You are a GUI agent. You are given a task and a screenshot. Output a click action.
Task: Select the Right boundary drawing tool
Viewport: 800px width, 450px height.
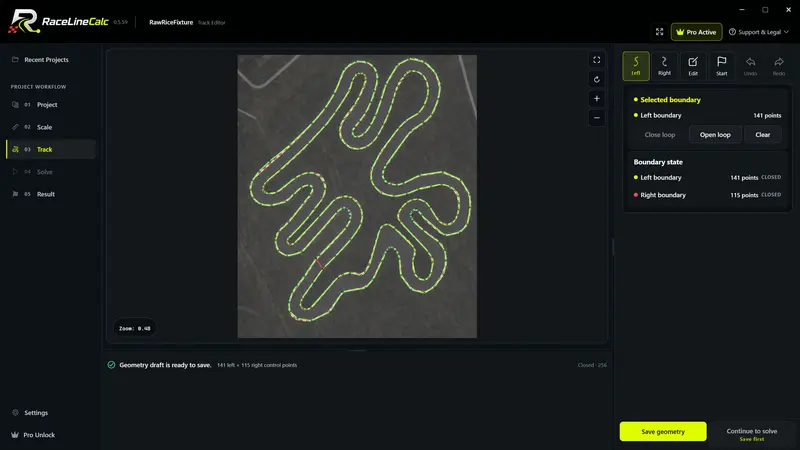pos(664,66)
